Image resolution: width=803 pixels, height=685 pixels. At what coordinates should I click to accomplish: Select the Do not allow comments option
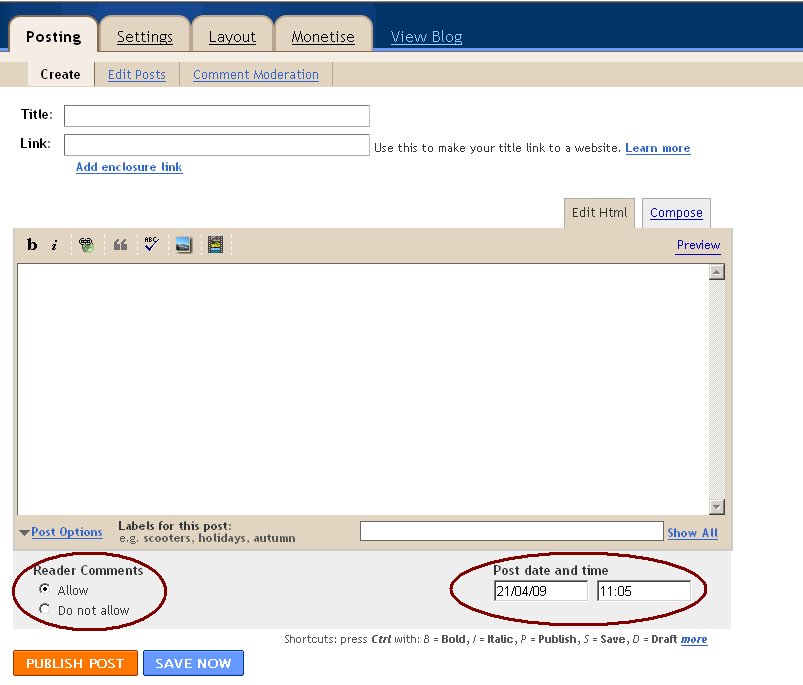(x=45, y=609)
